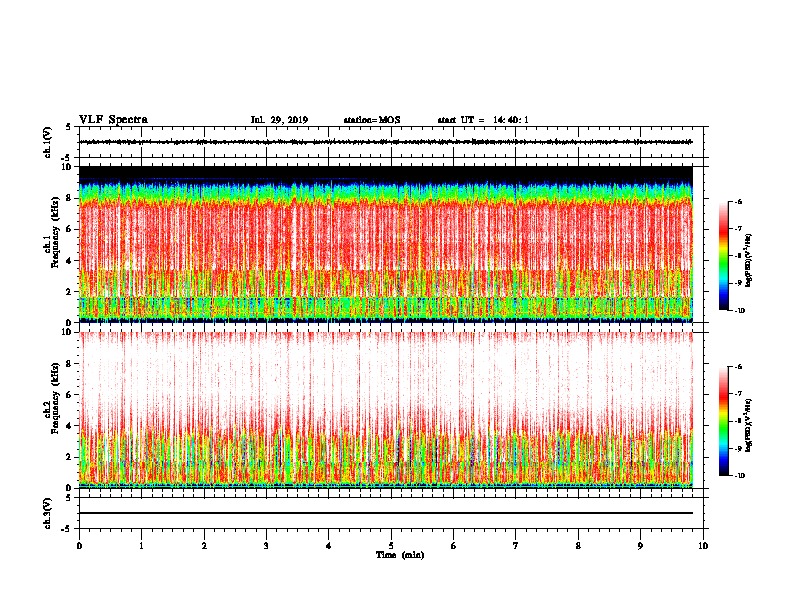792x612 pixels.
Task: Click the "2" kHz tick on ch.2 spectrogram
Action: pyautogui.click(x=70, y=457)
